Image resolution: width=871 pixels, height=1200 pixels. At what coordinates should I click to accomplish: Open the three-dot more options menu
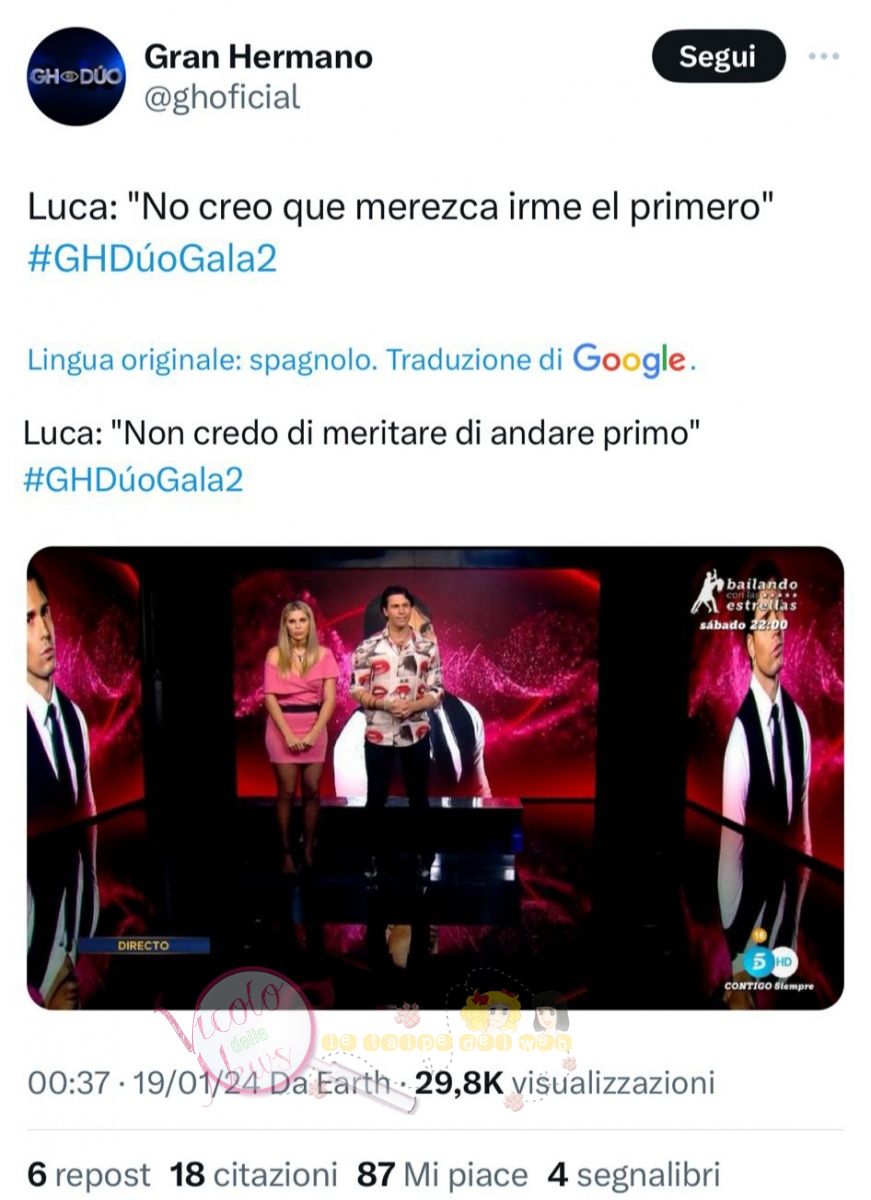(x=823, y=56)
